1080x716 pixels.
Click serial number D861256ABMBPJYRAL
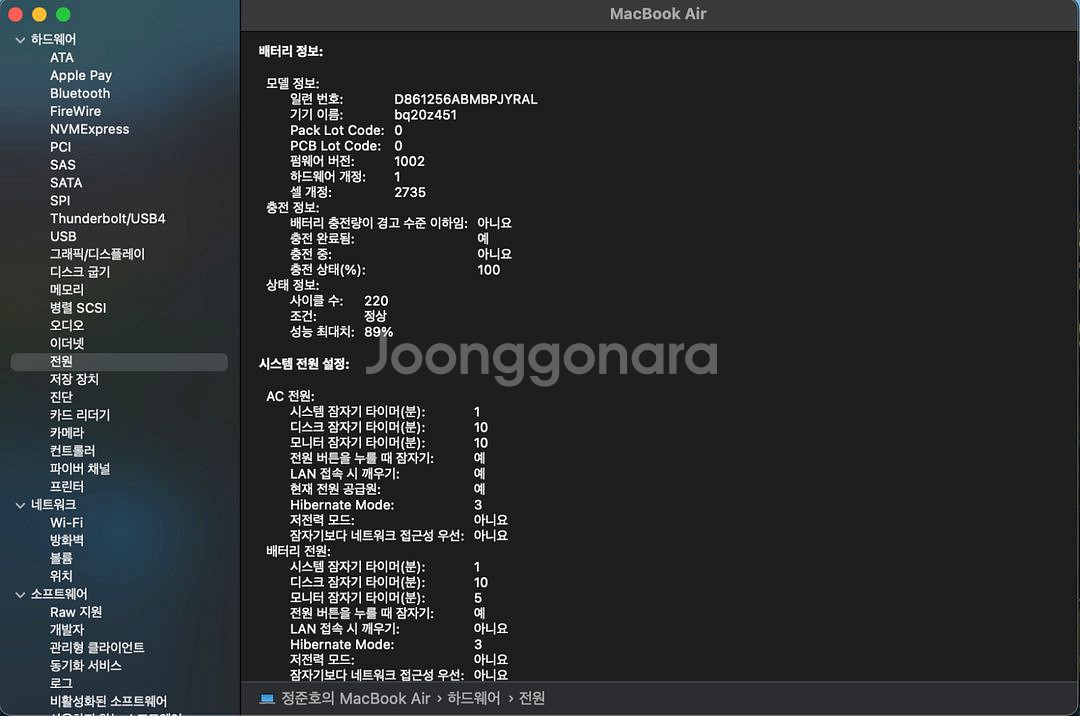tap(466, 100)
